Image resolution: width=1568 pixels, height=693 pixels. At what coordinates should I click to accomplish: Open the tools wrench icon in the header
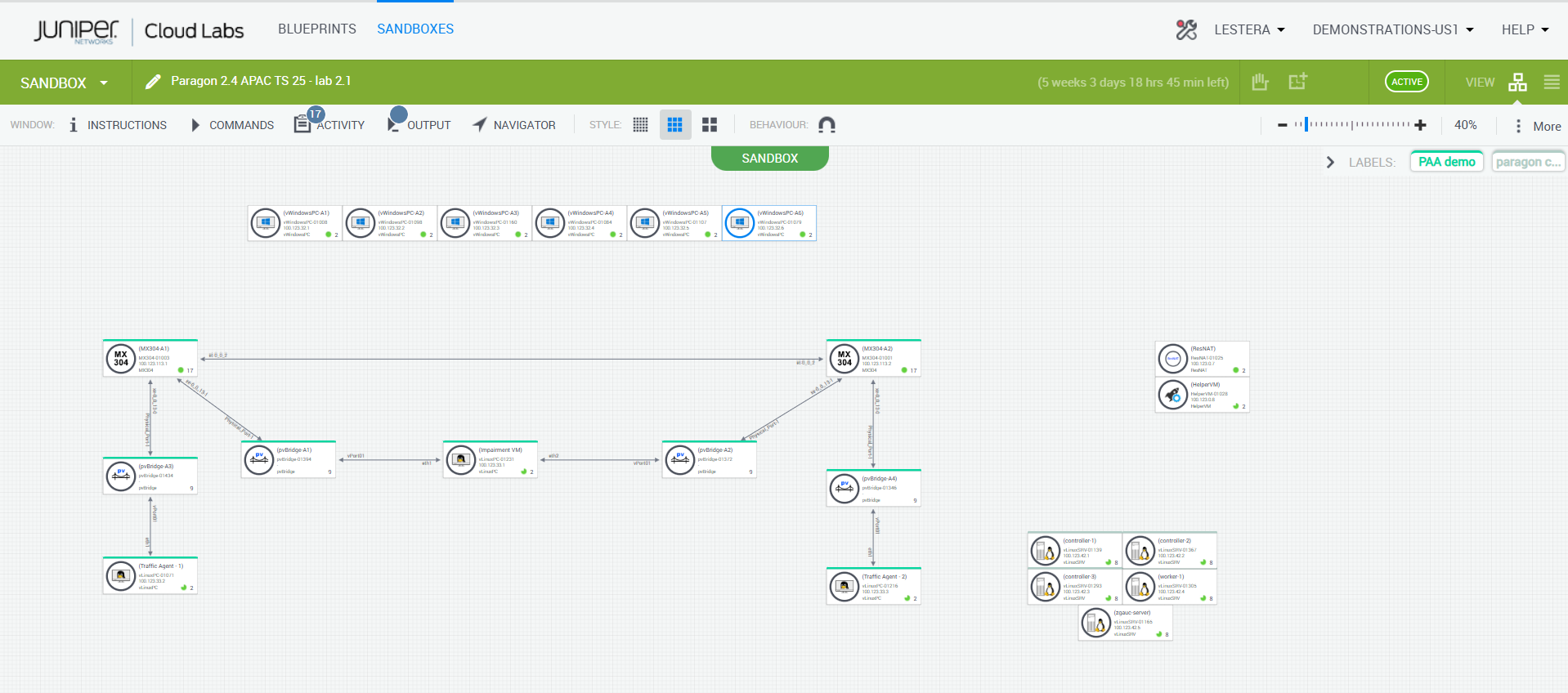pyautogui.click(x=1186, y=30)
